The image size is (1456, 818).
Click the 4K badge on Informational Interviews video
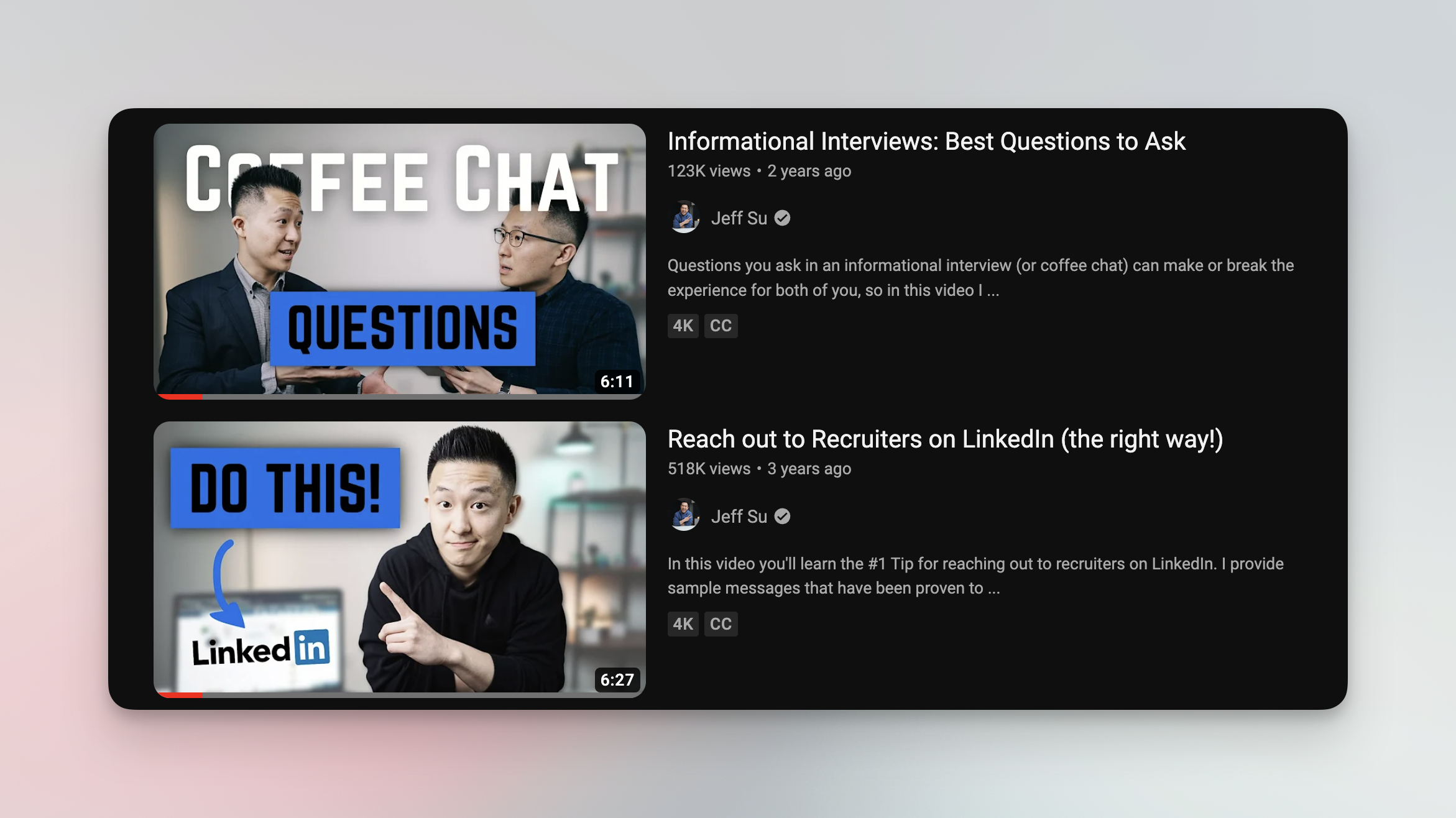click(683, 326)
